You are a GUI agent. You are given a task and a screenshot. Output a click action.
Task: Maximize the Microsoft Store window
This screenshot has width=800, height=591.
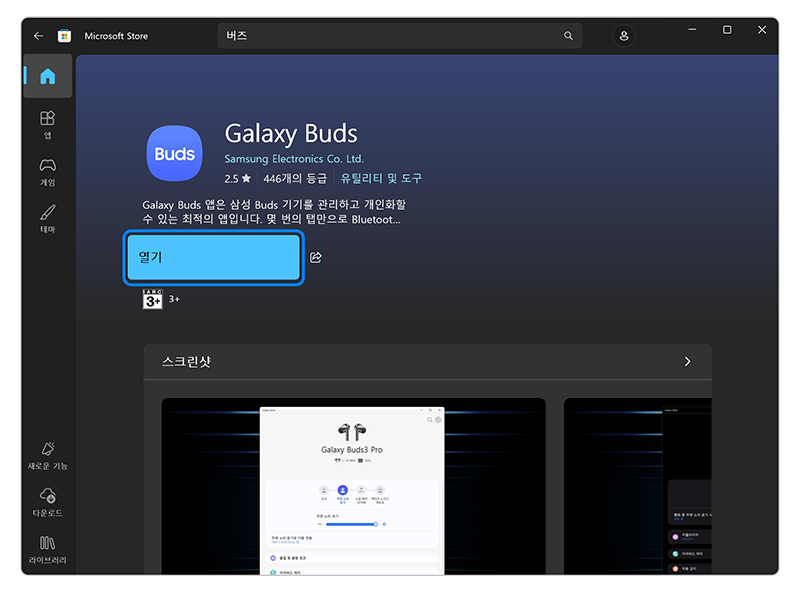727,30
